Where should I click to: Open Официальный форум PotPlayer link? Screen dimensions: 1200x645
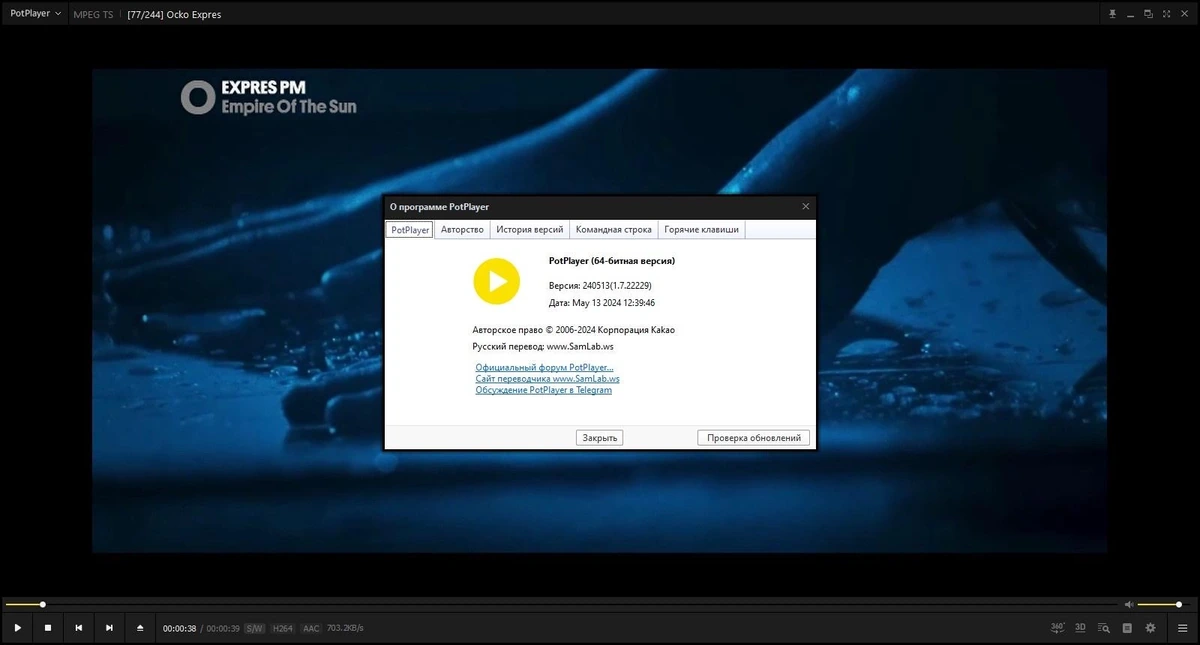tap(545, 368)
